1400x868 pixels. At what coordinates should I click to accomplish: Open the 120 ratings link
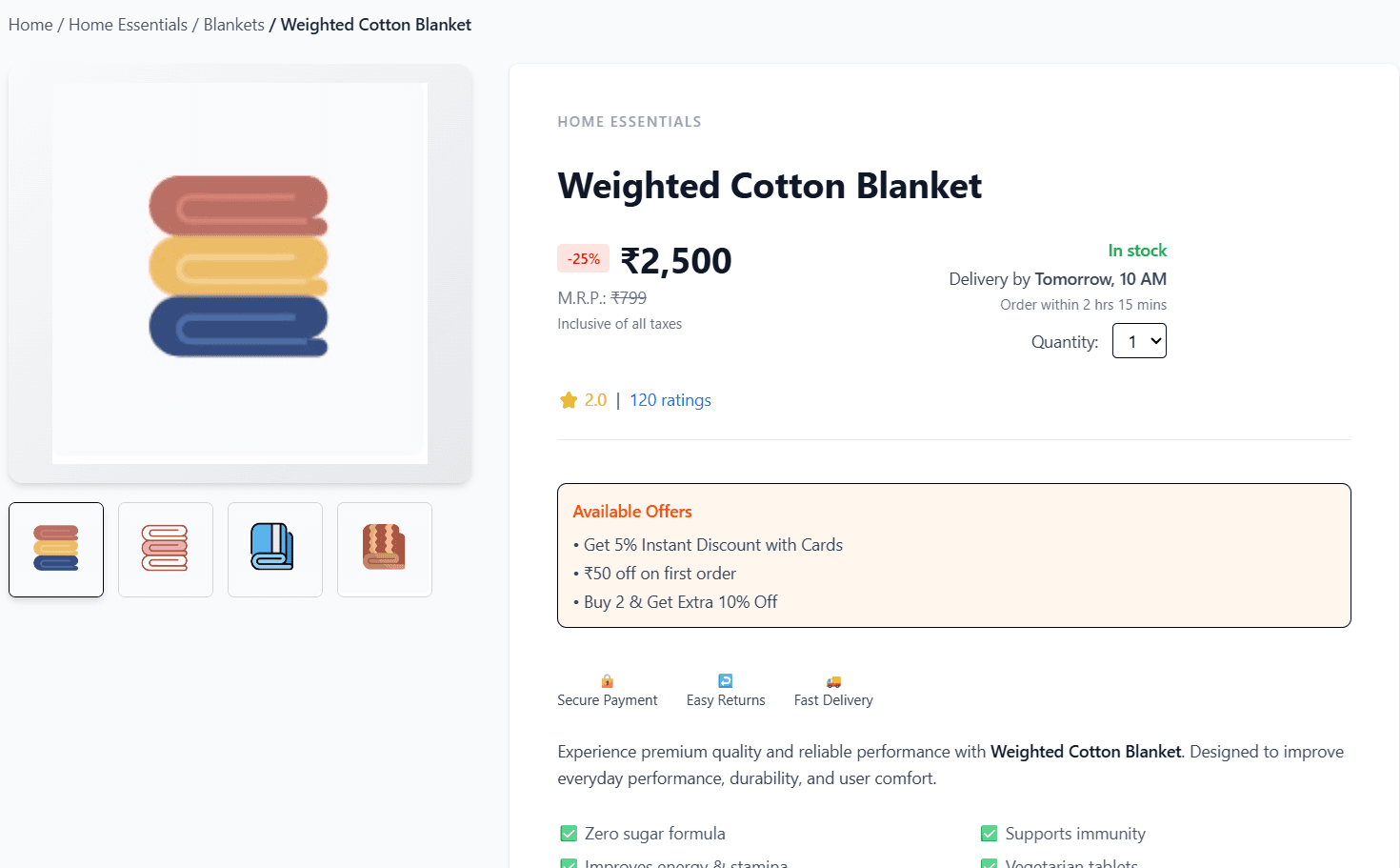tap(670, 400)
